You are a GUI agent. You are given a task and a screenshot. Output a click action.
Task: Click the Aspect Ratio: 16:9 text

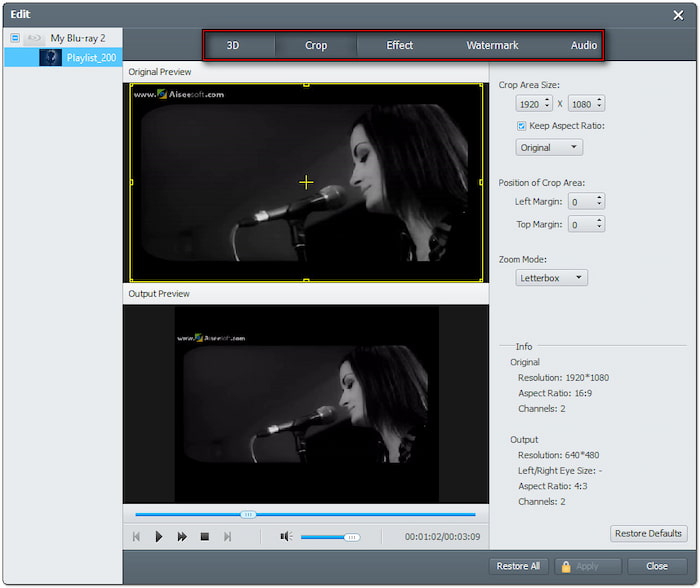[x=555, y=393]
